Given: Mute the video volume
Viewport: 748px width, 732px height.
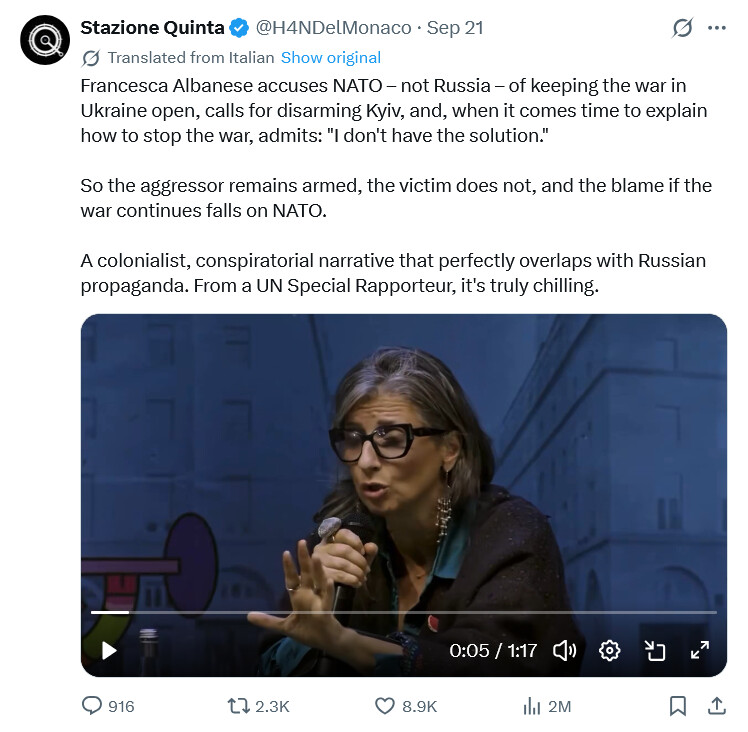Looking at the screenshot, I should [564, 650].
